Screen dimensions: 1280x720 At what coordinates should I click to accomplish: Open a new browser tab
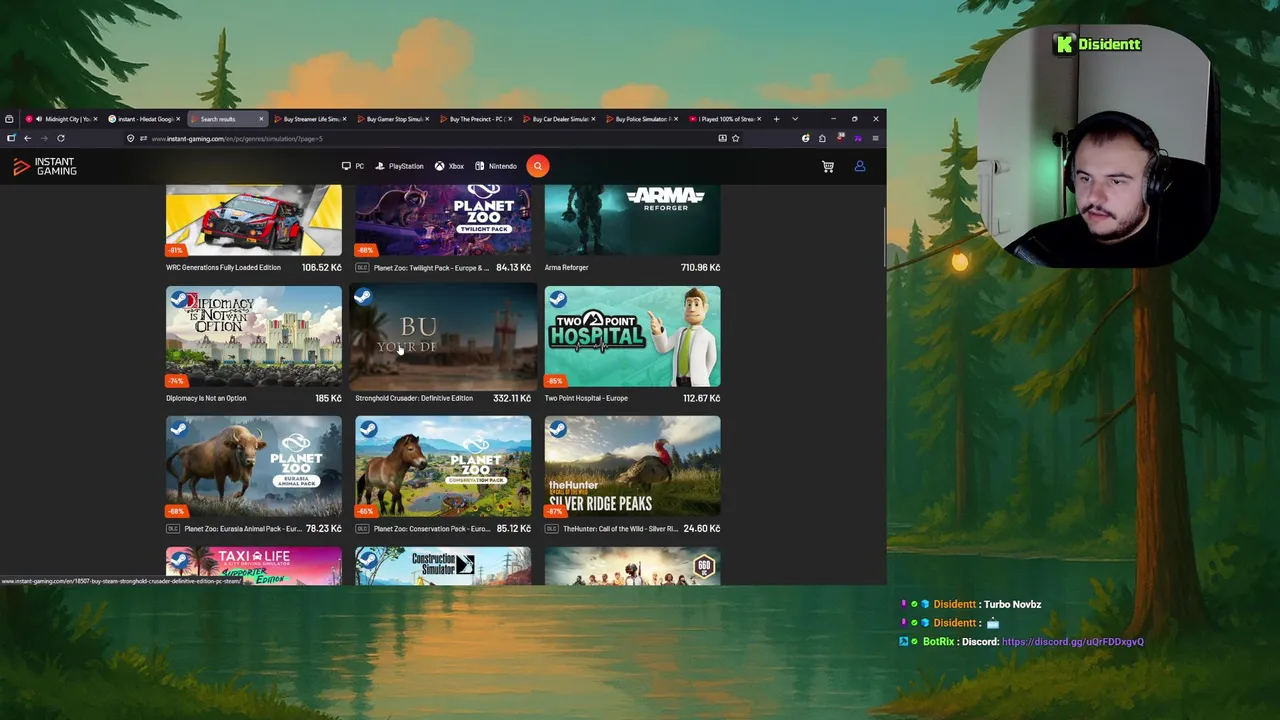click(x=776, y=119)
